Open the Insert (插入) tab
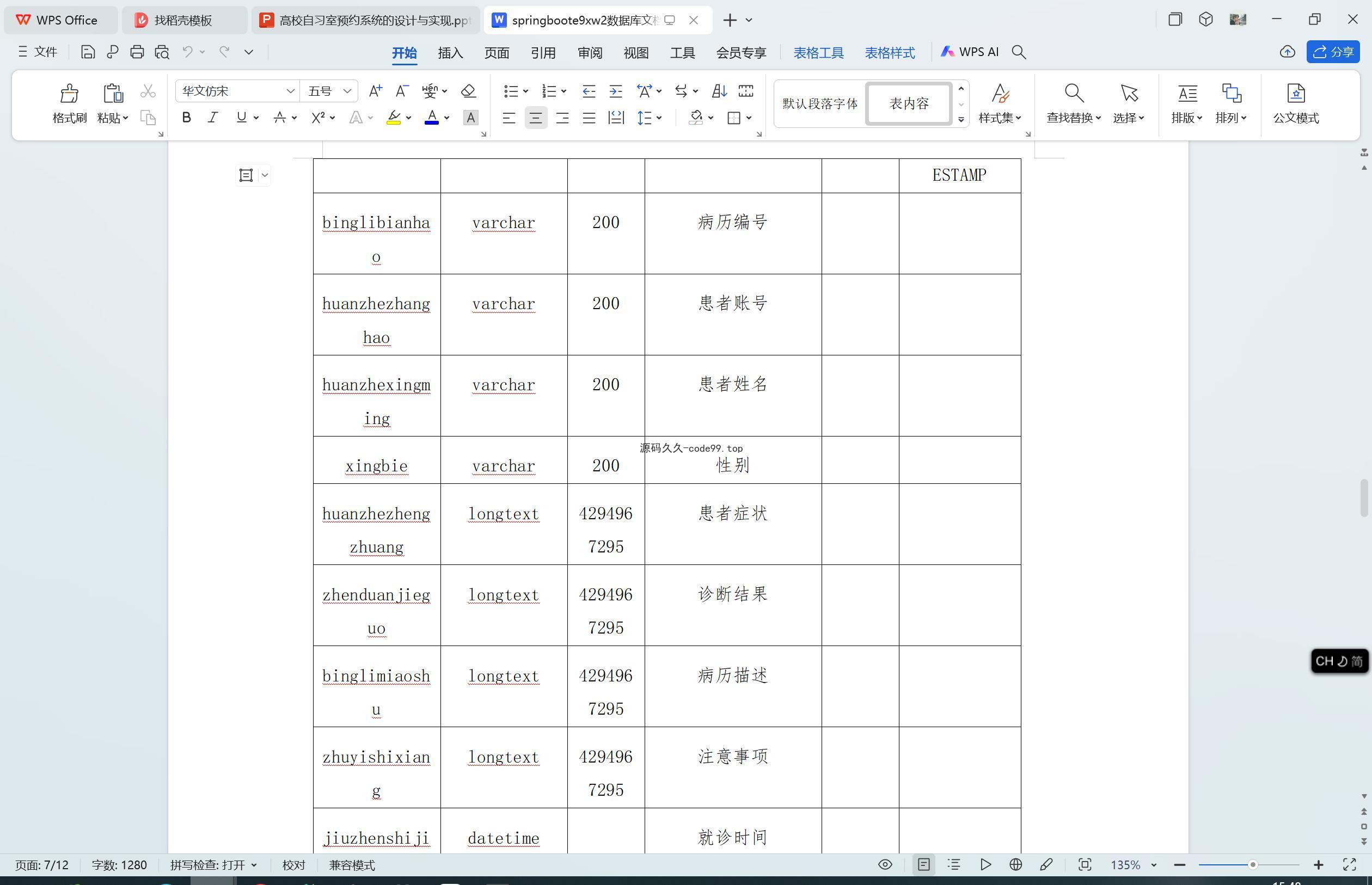Image resolution: width=1372 pixels, height=885 pixels. click(x=450, y=53)
